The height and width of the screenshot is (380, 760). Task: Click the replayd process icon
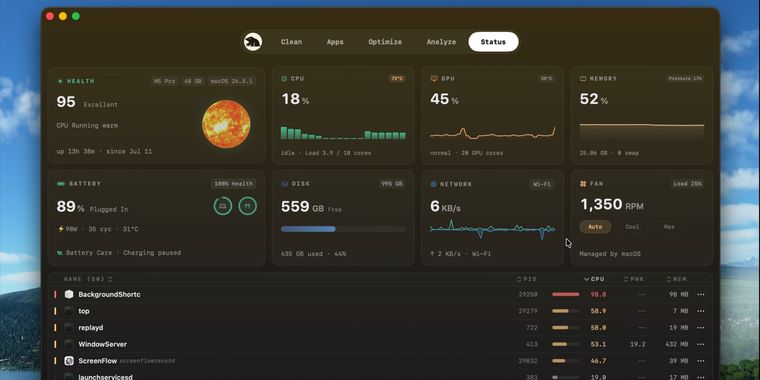[69, 328]
